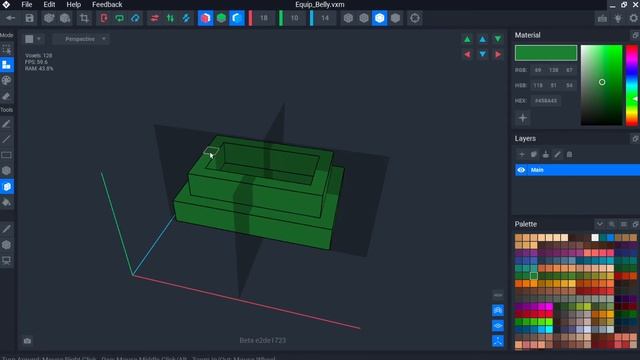Select the color picker eyedropper tool
Image resolution: width=640 pixels, height=360 pixels.
click(x=7, y=229)
